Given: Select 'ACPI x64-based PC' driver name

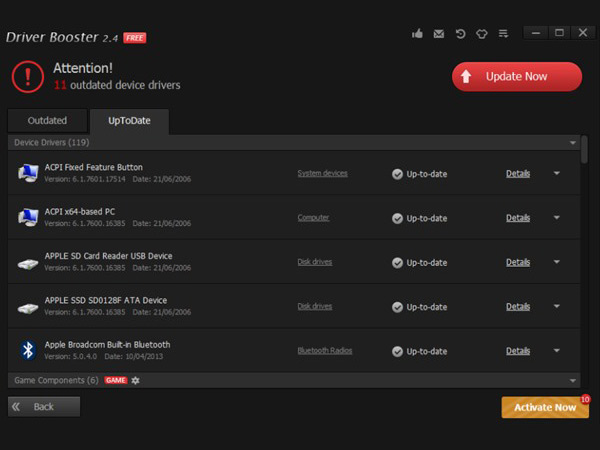Looking at the screenshot, I should 80,212.
